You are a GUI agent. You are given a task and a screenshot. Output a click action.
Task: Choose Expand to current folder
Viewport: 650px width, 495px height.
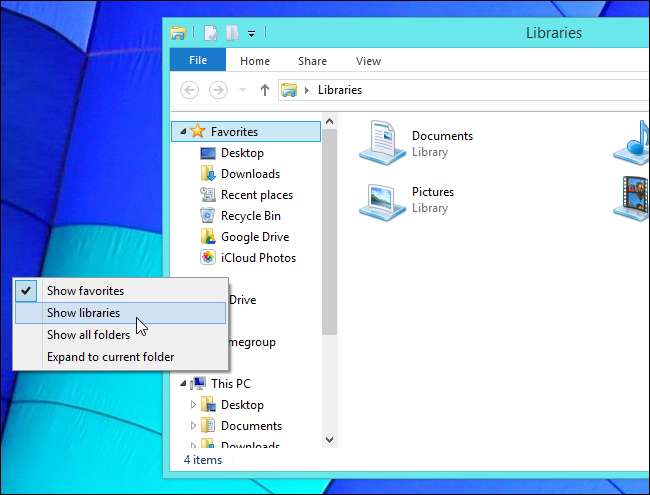(x=110, y=357)
